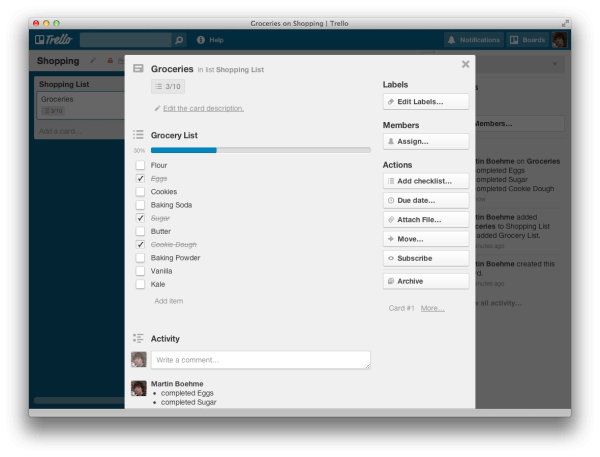Open the Boards menu
The width and height of the screenshot is (600, 457).
point(527,40)
